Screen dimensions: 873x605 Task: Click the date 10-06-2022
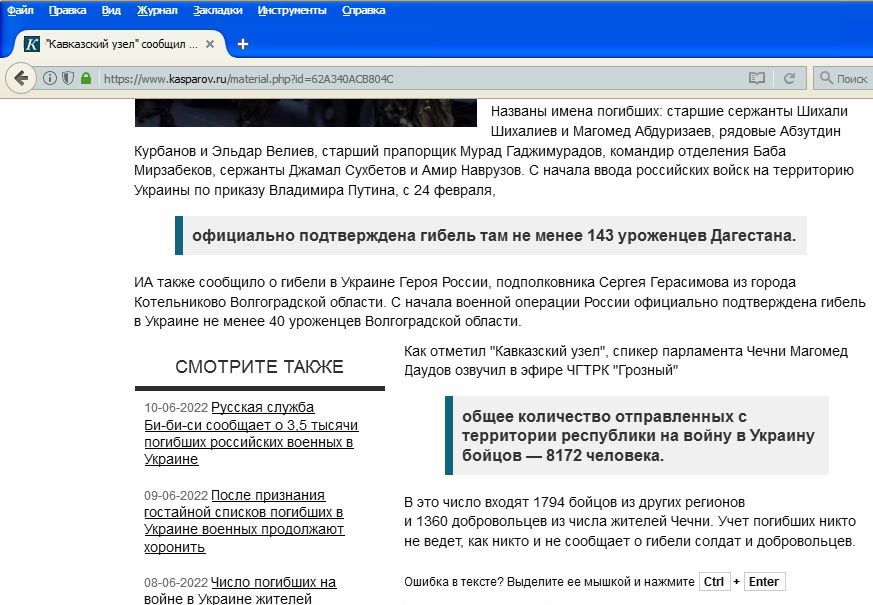click(x=176, y=407)
